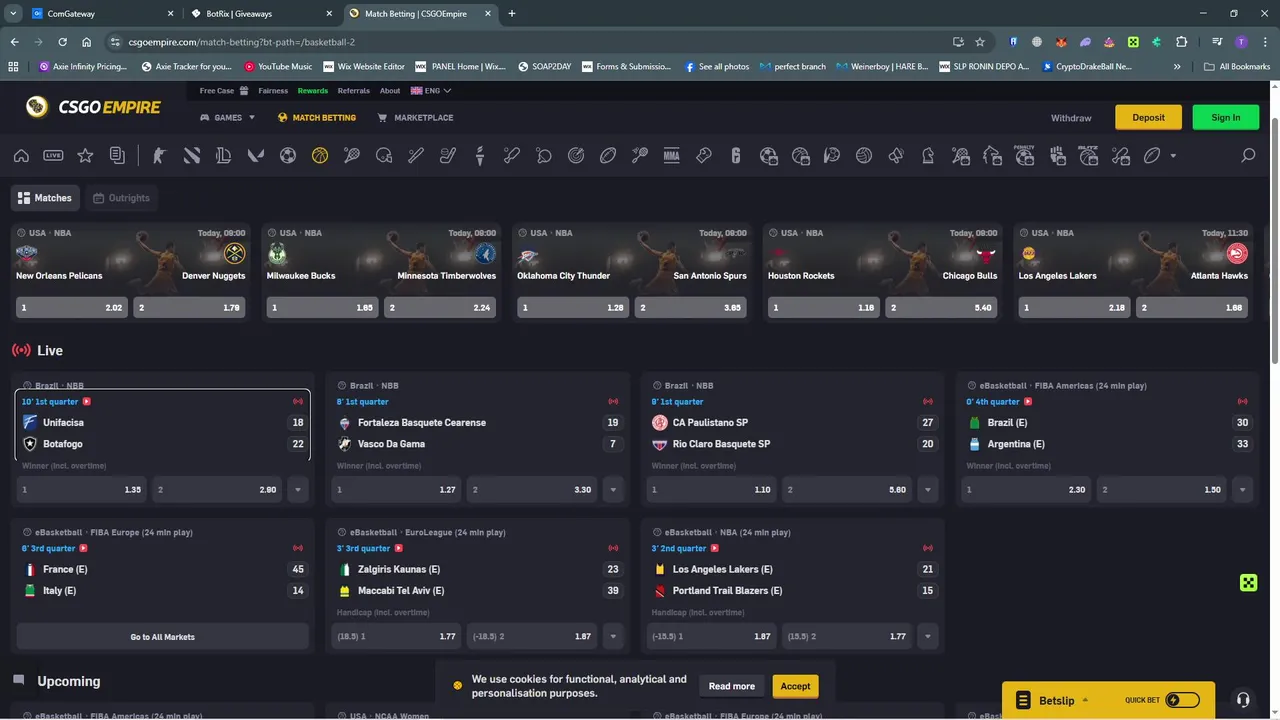Viewport: 1280px width, 720px height.
Task: Bet on Botafogo at odds 2.80
Action: point(217,490)
